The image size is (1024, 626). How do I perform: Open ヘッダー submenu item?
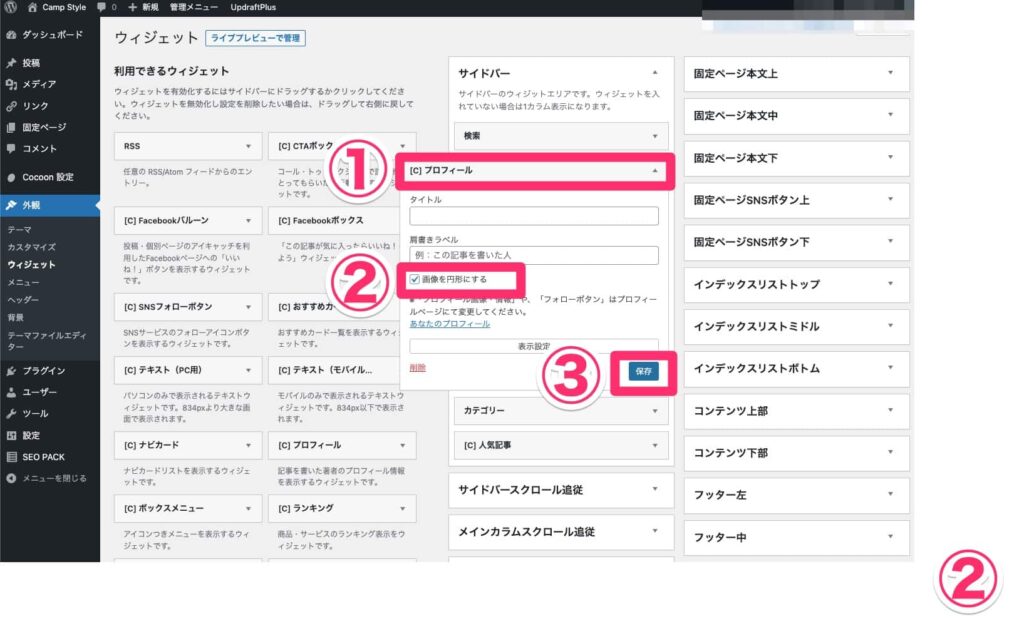point(24,300)
